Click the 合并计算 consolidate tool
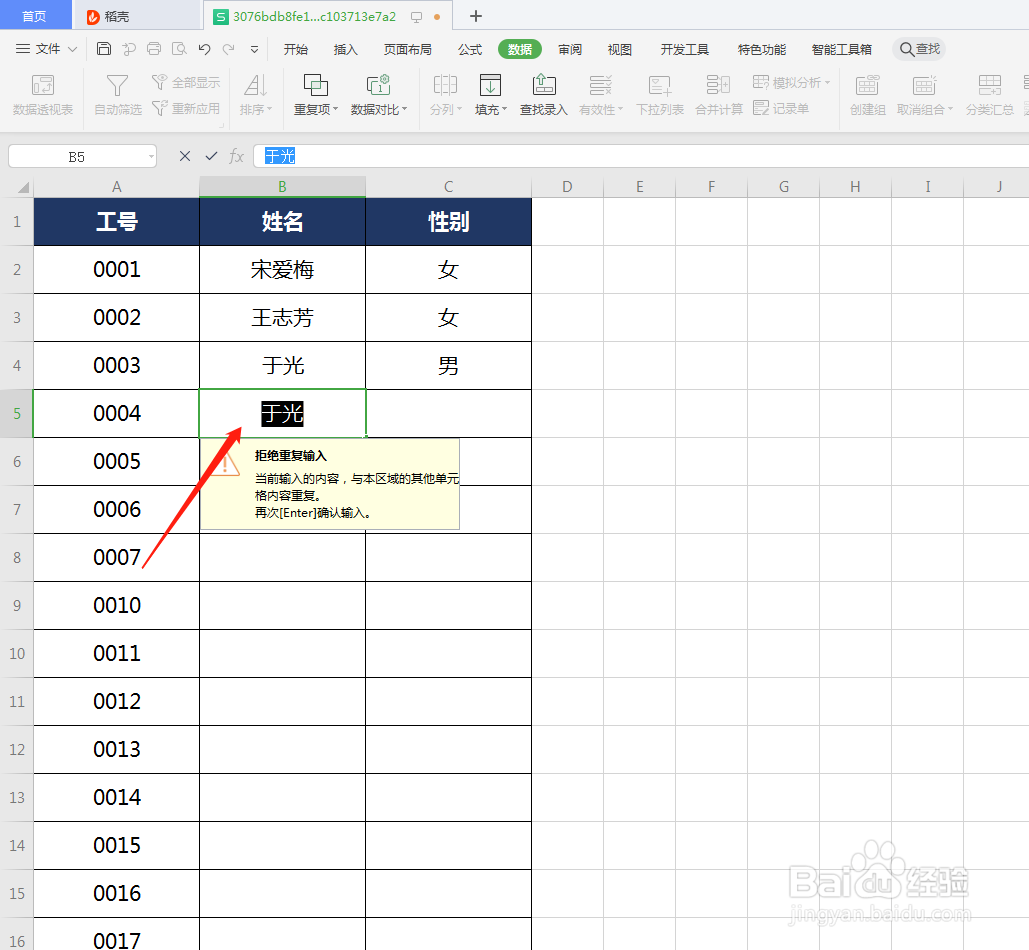This screenshot has width=1029, height=950. (719, 95)
